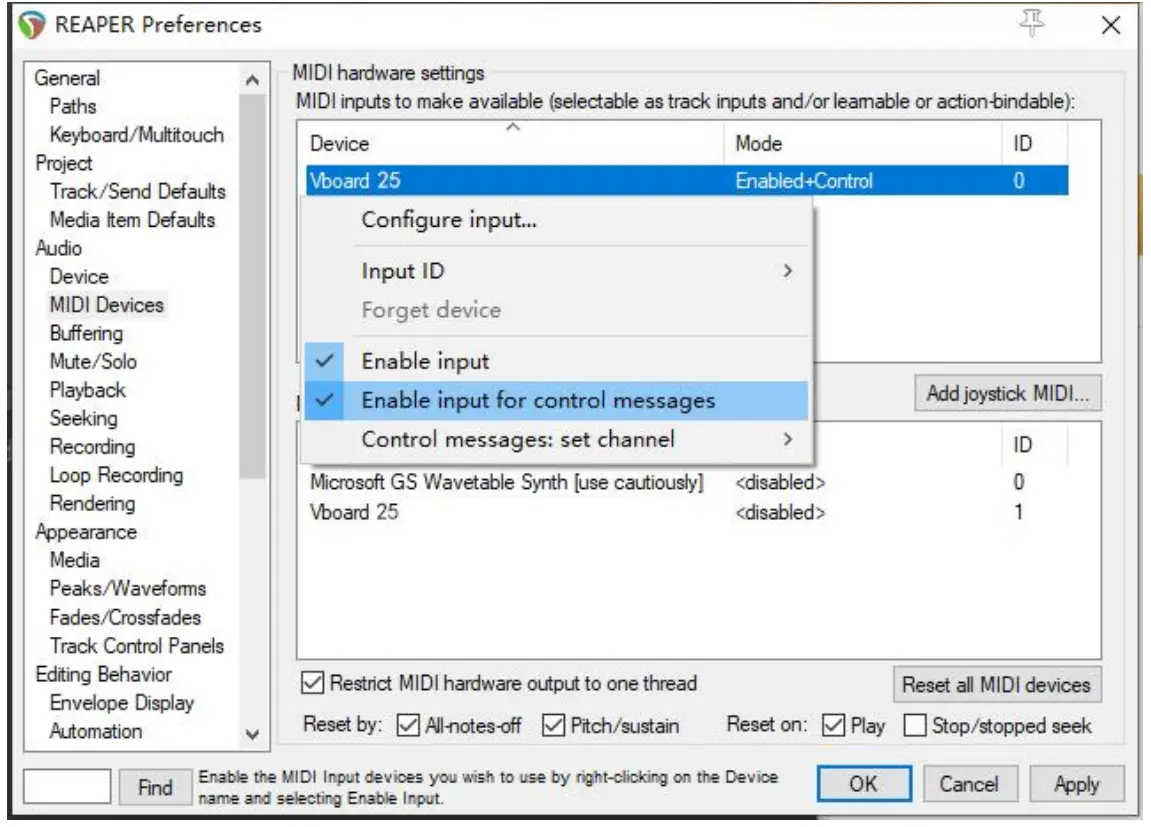Choose Configure input... from context menu
The height and width of the screenshot is (827, 1151).
coord(449,221)
